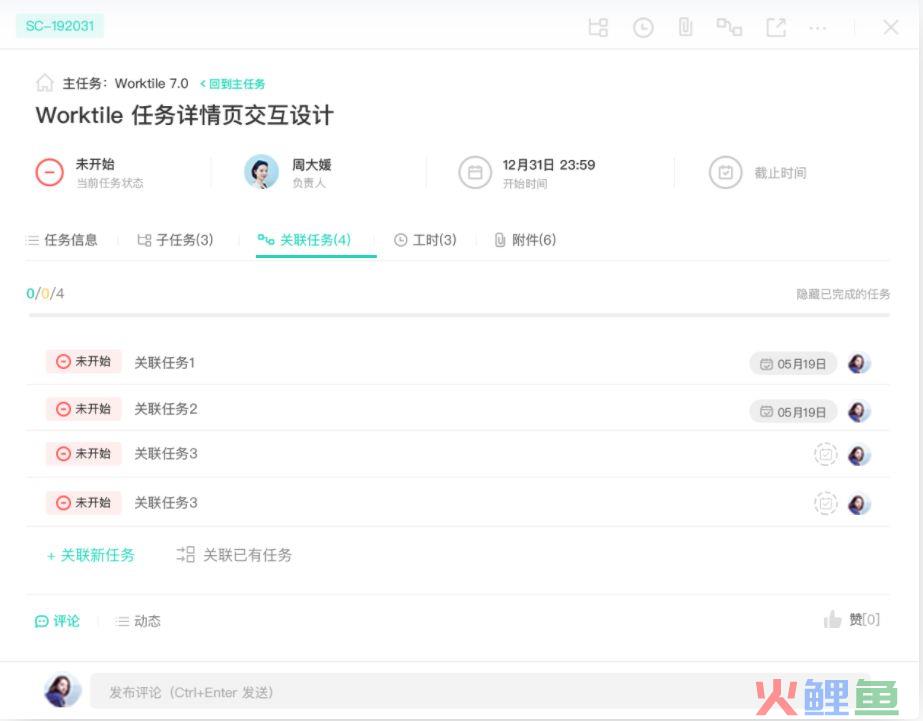Viewport: 923px width, 721px height.
Task: Click the assignee 周大媛 avatar
Action: pyautogui.click(x=261, y=172)
